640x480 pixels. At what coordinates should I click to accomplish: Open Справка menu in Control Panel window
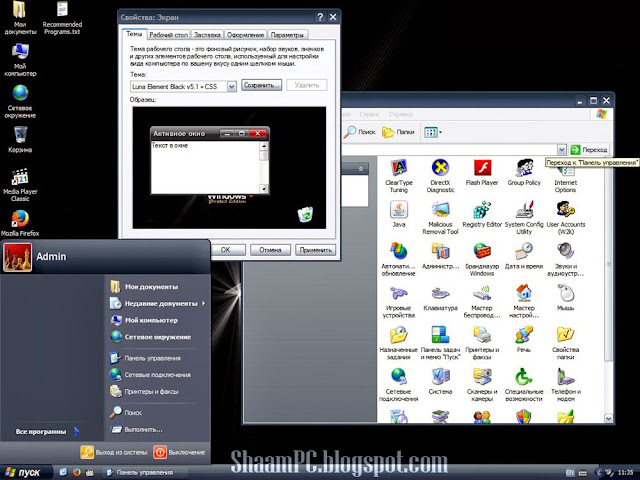[x=400, y=114]
